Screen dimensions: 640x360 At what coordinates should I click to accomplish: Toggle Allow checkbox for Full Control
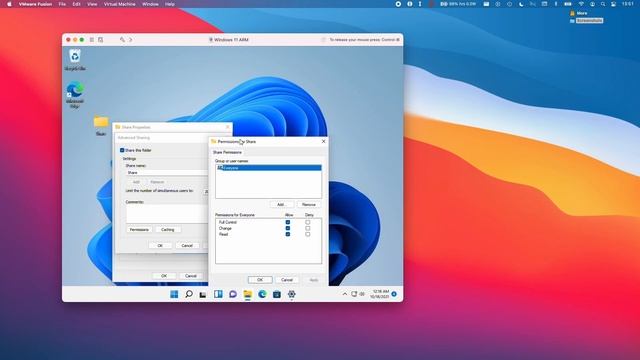(x=288, y=222)
